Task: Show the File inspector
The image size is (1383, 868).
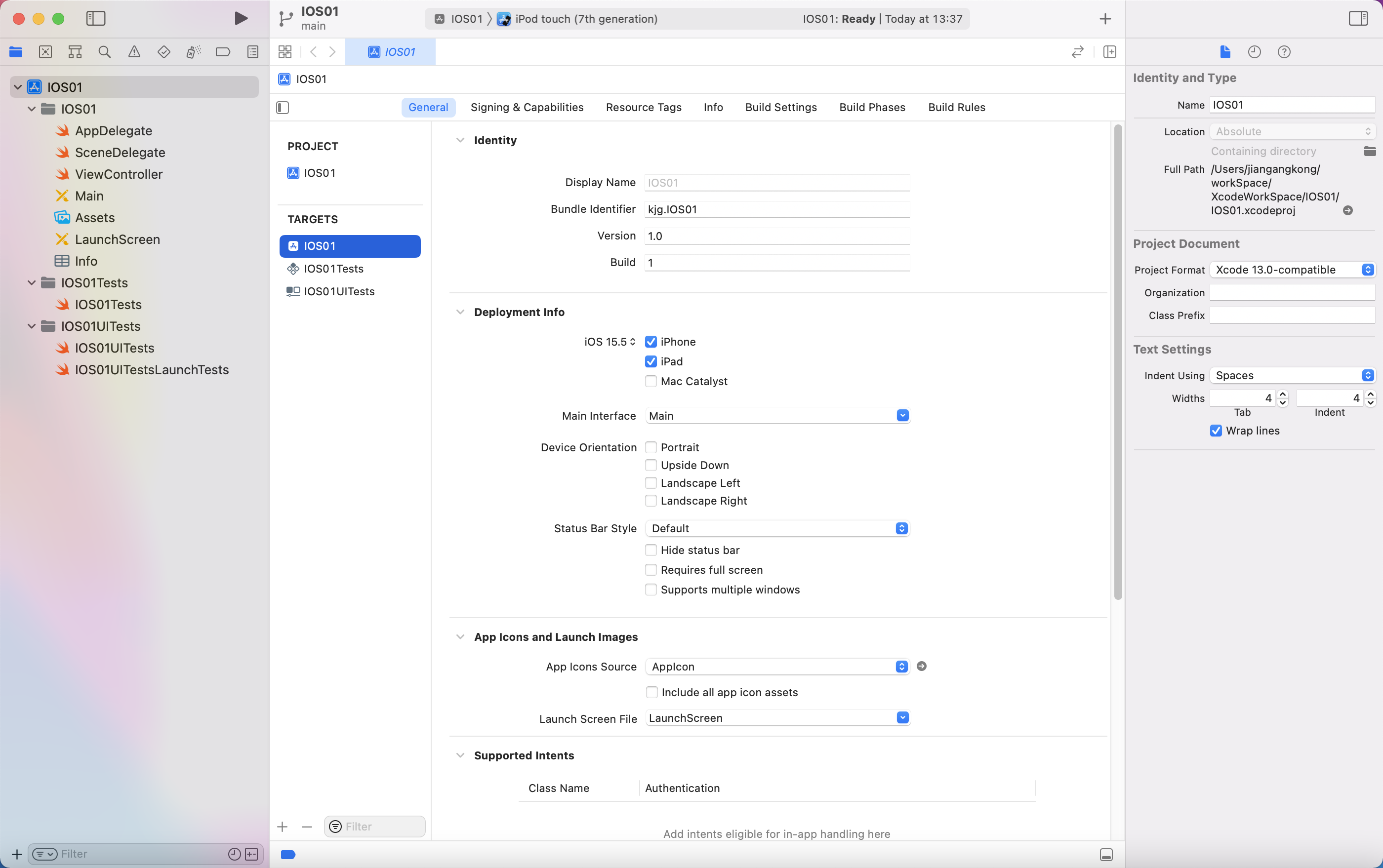Action: [x=1224, y=52]
